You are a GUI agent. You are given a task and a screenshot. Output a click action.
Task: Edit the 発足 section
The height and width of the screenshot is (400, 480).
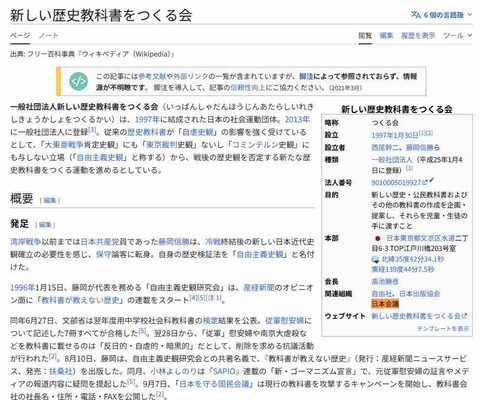coord(45,225)
